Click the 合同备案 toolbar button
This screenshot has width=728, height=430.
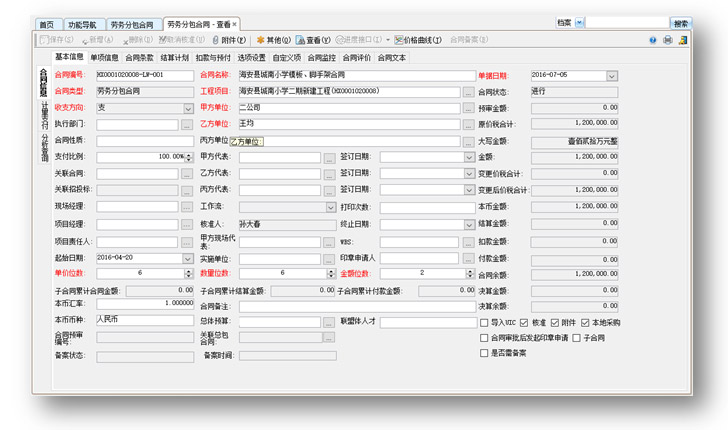(469, 40)
